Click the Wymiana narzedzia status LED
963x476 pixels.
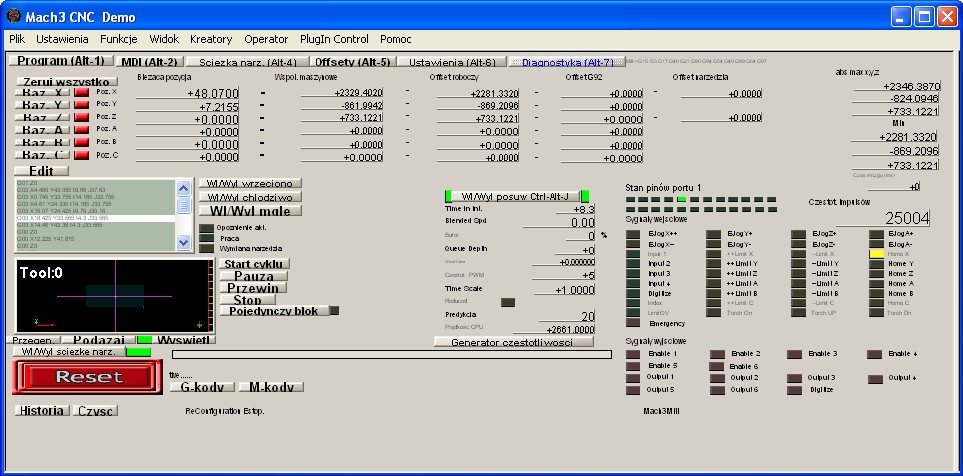coord(206,249)
